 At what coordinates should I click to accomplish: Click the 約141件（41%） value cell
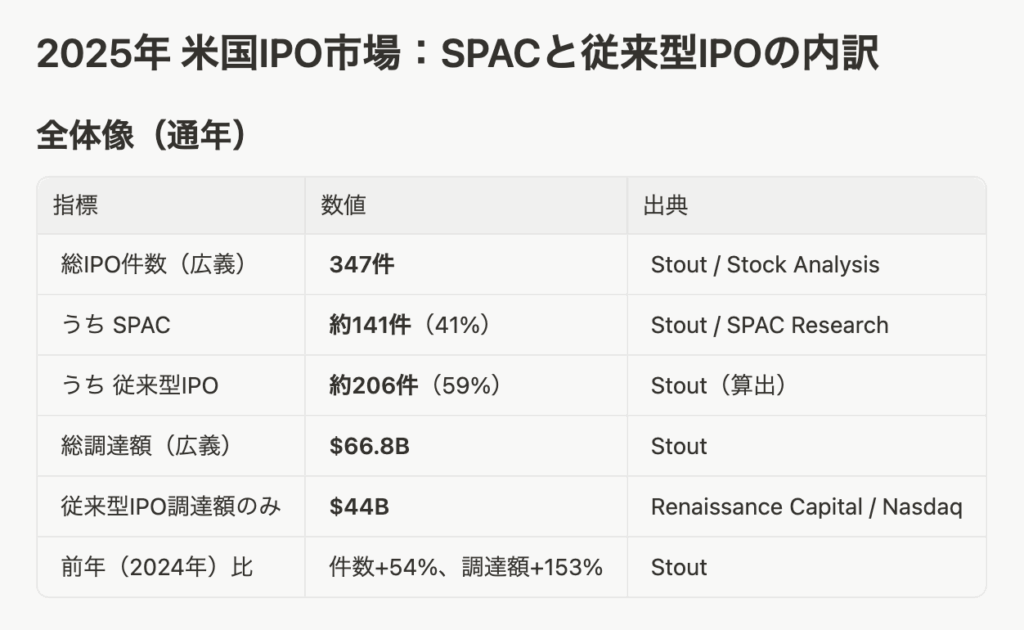tap(409, 325)
